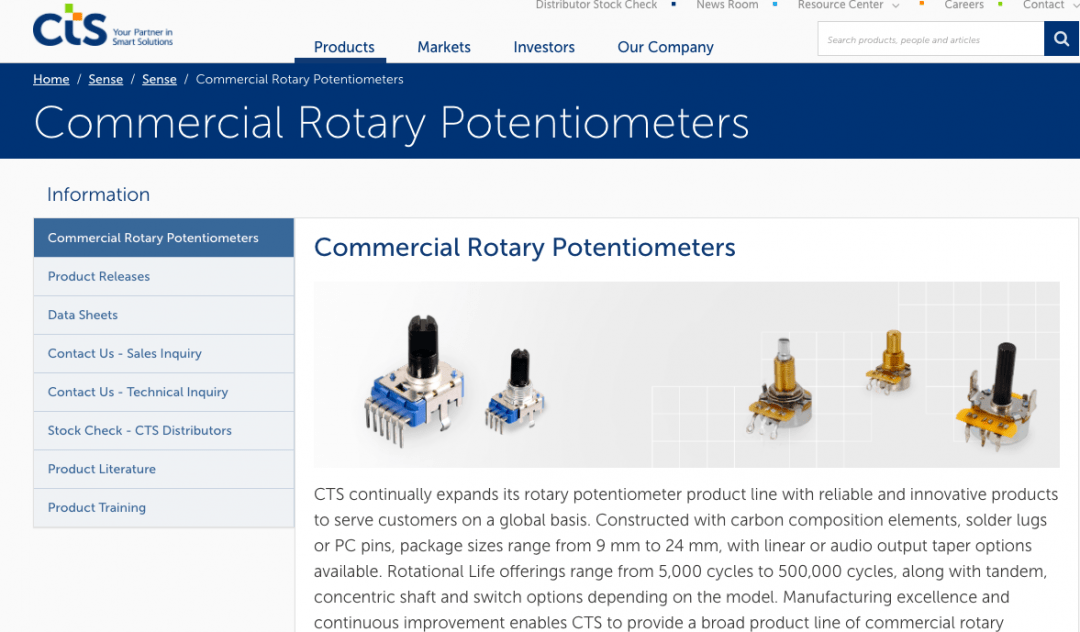The width and height of the screenshot is (1080, 632).
Task: Click the Information sidebar heading
Action: point(98,194)
